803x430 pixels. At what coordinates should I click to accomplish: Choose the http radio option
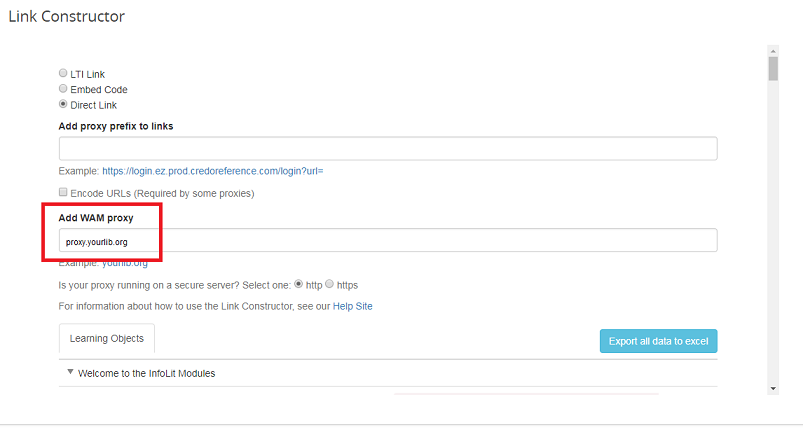[x=299, y=284]
